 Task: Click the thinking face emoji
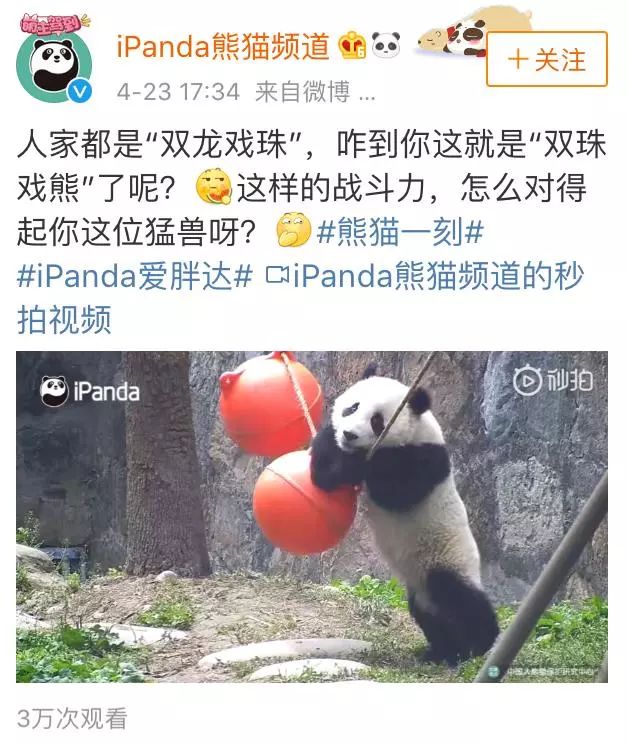[294, 230]
